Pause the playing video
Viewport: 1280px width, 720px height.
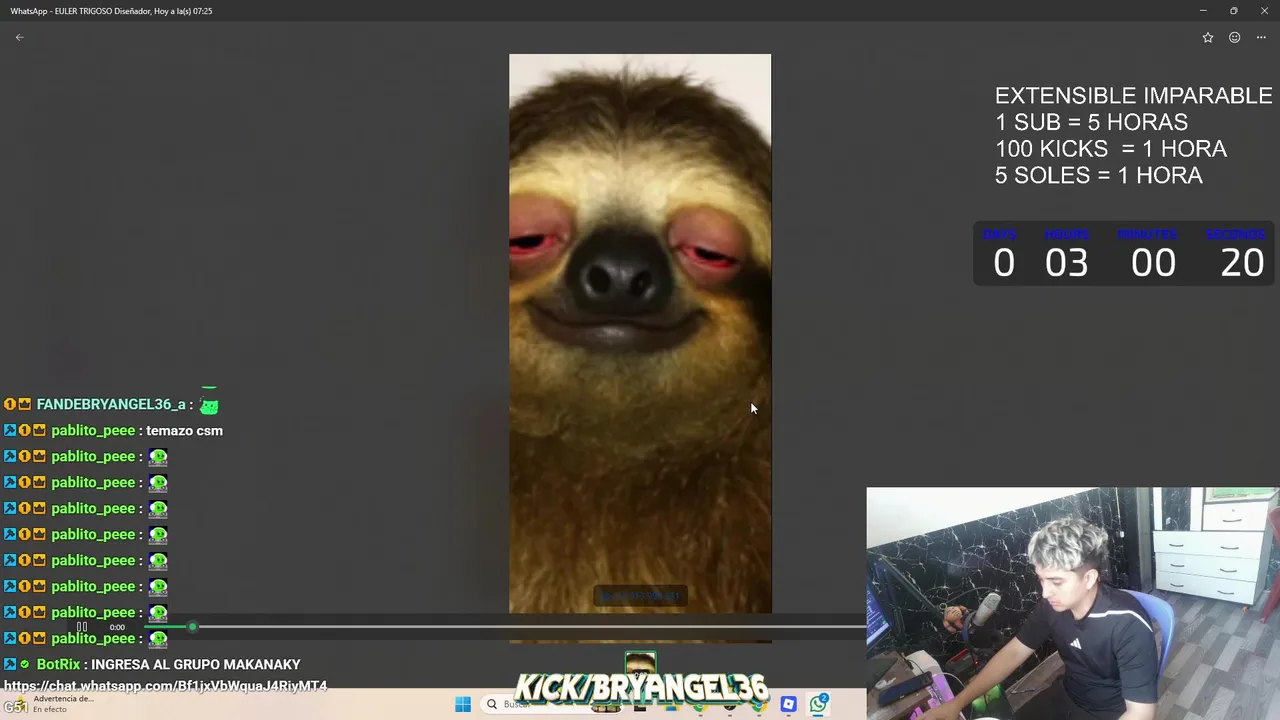point(82,627)
